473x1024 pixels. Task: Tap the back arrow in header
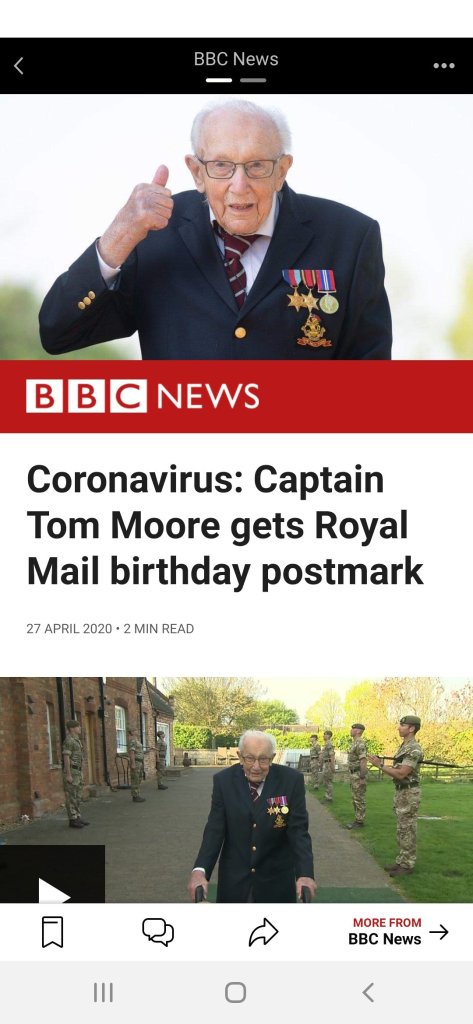(19, 66)
